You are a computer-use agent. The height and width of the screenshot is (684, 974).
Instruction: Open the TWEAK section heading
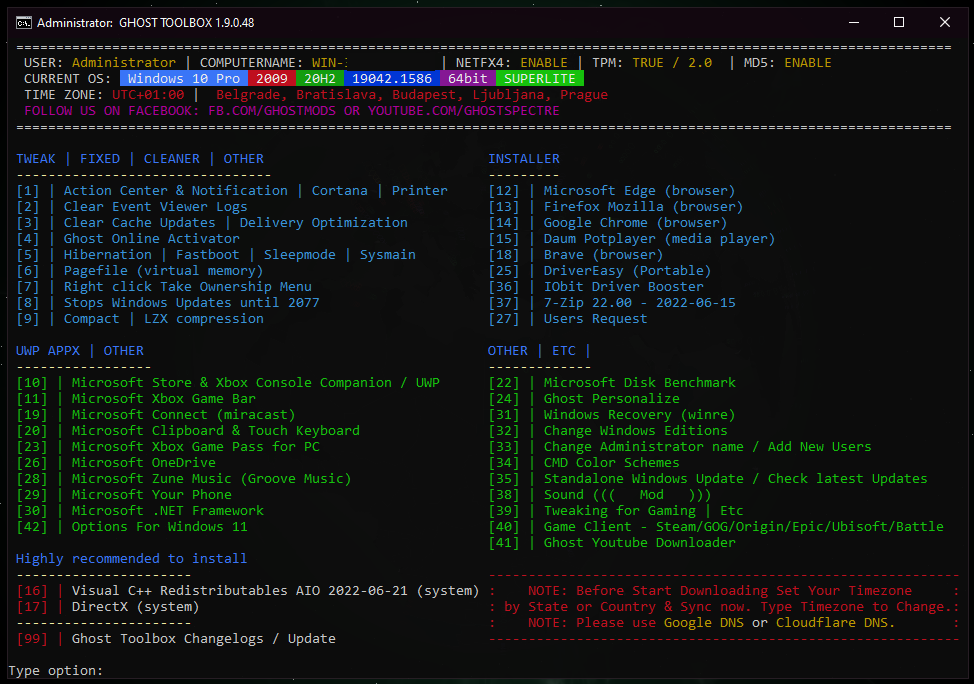[36, 158]
